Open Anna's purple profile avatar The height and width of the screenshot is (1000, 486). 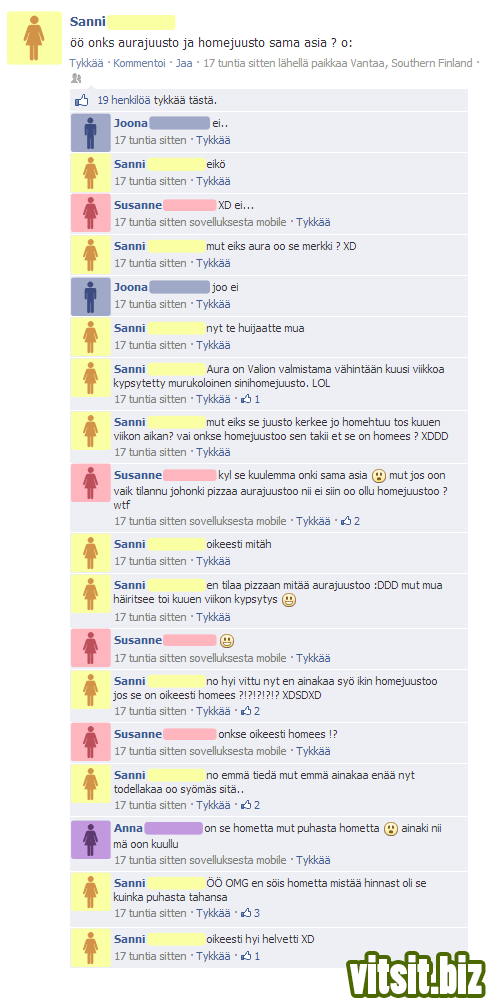pos(91,839)
